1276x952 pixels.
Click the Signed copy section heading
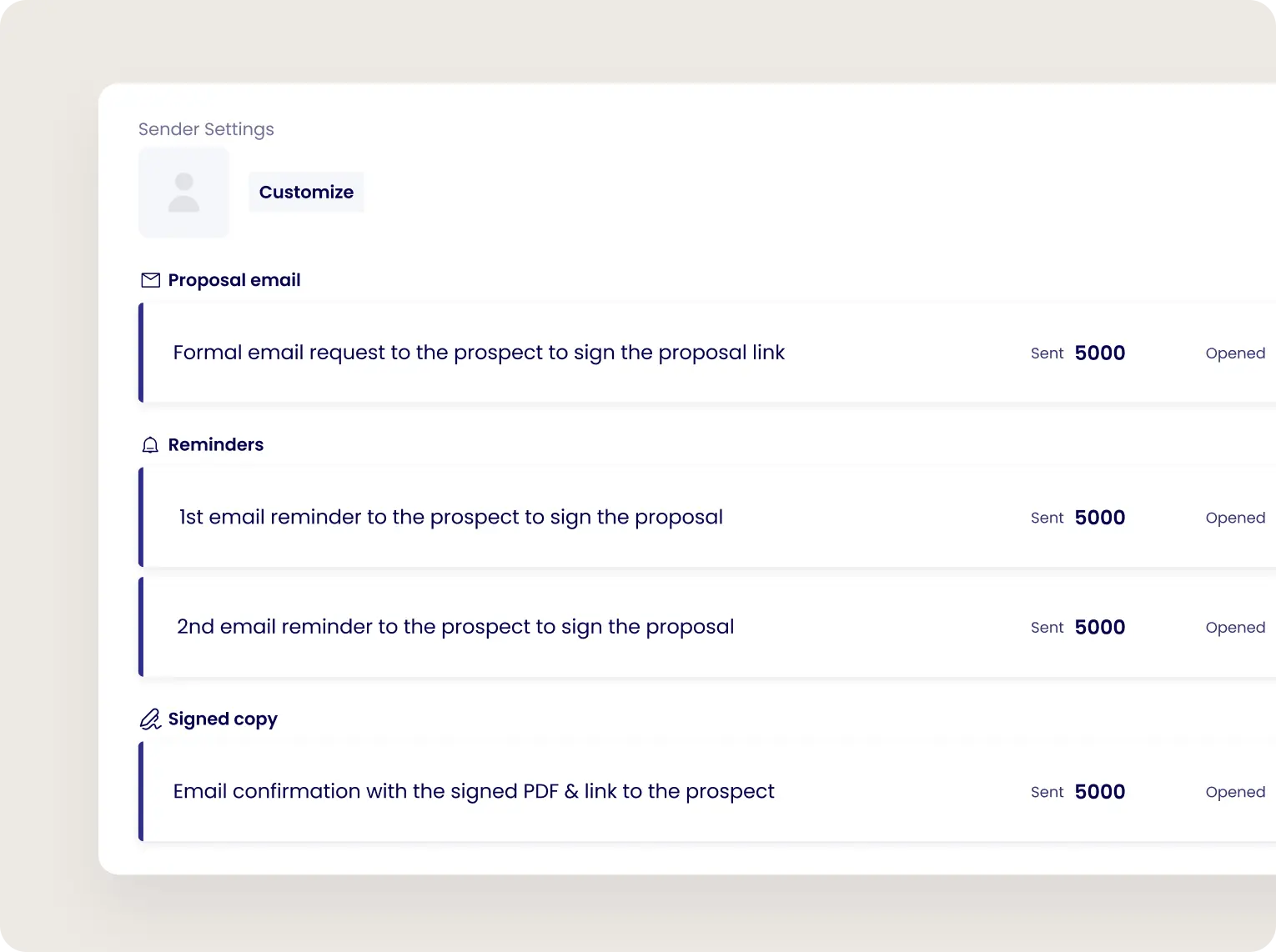[x=223, y=719]
